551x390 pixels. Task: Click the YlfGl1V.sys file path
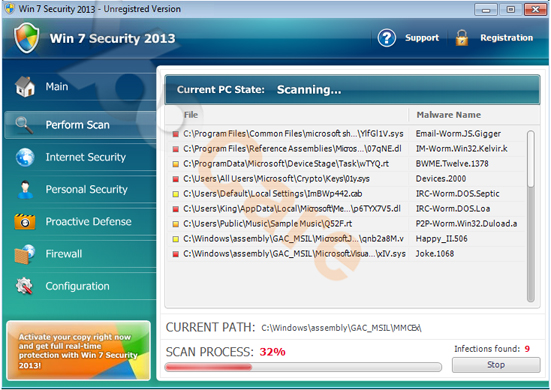coord(293,134)
